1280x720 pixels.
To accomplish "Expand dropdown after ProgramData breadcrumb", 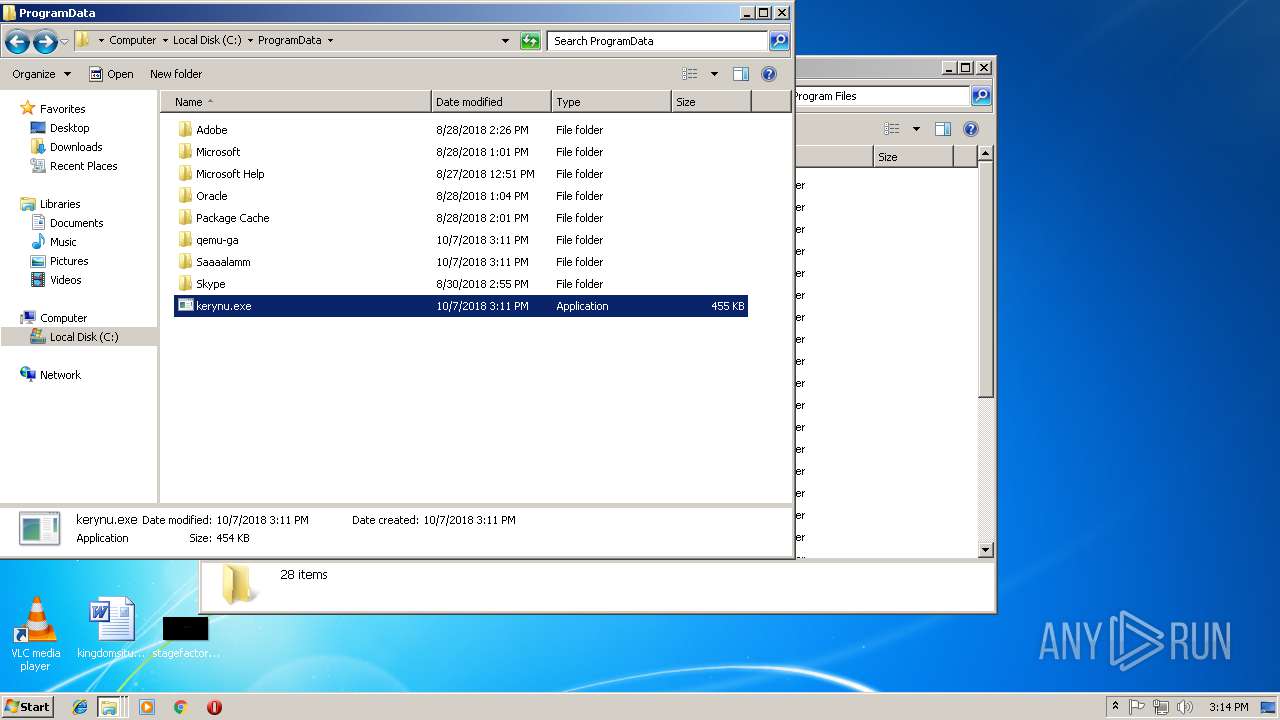I will (330, 41).
